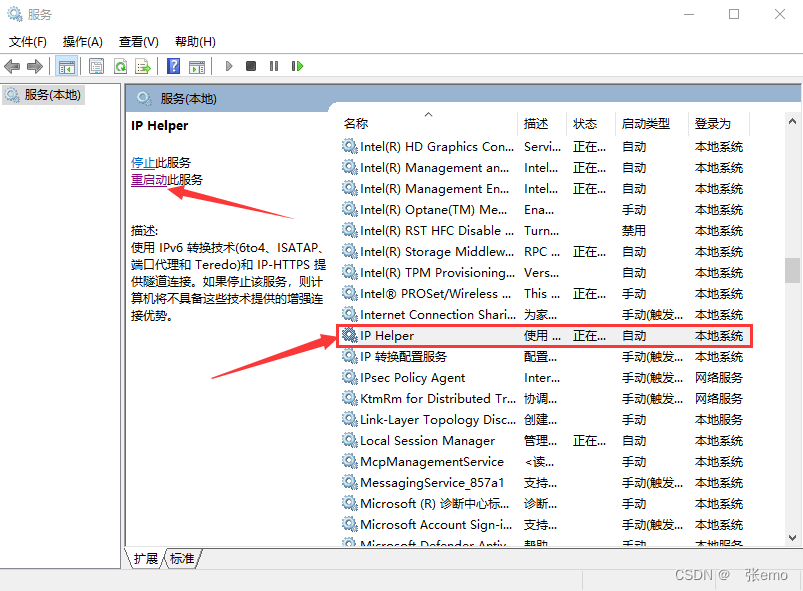Open the 操作(A) menu
This screenshot has width=803, height=591.
[x=82, y=41]
